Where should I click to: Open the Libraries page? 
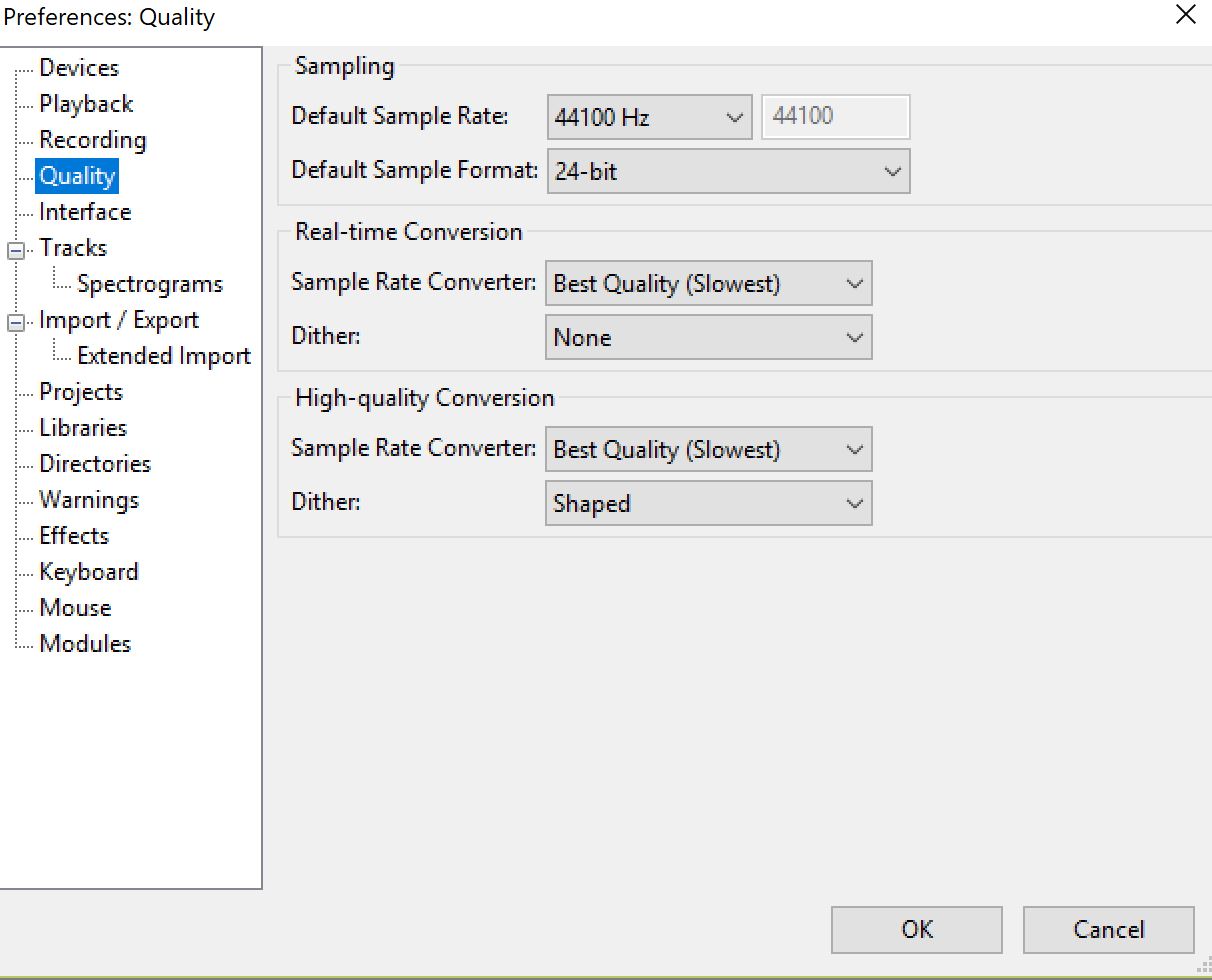pos(83,428)
